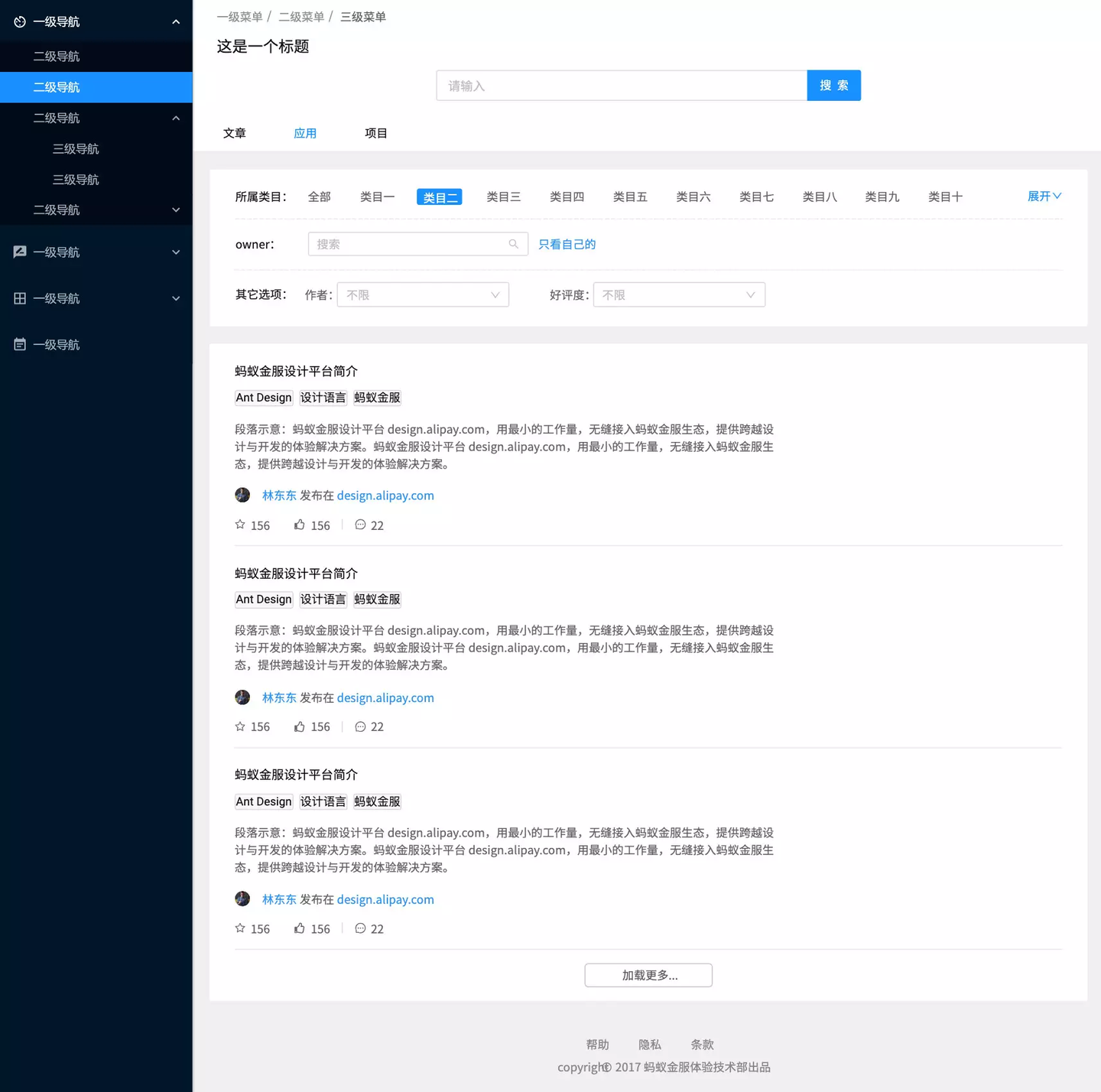Open the design.alipay.com link
Viewport: 1101px width, 1092px height.
click(x=385, y=495)
